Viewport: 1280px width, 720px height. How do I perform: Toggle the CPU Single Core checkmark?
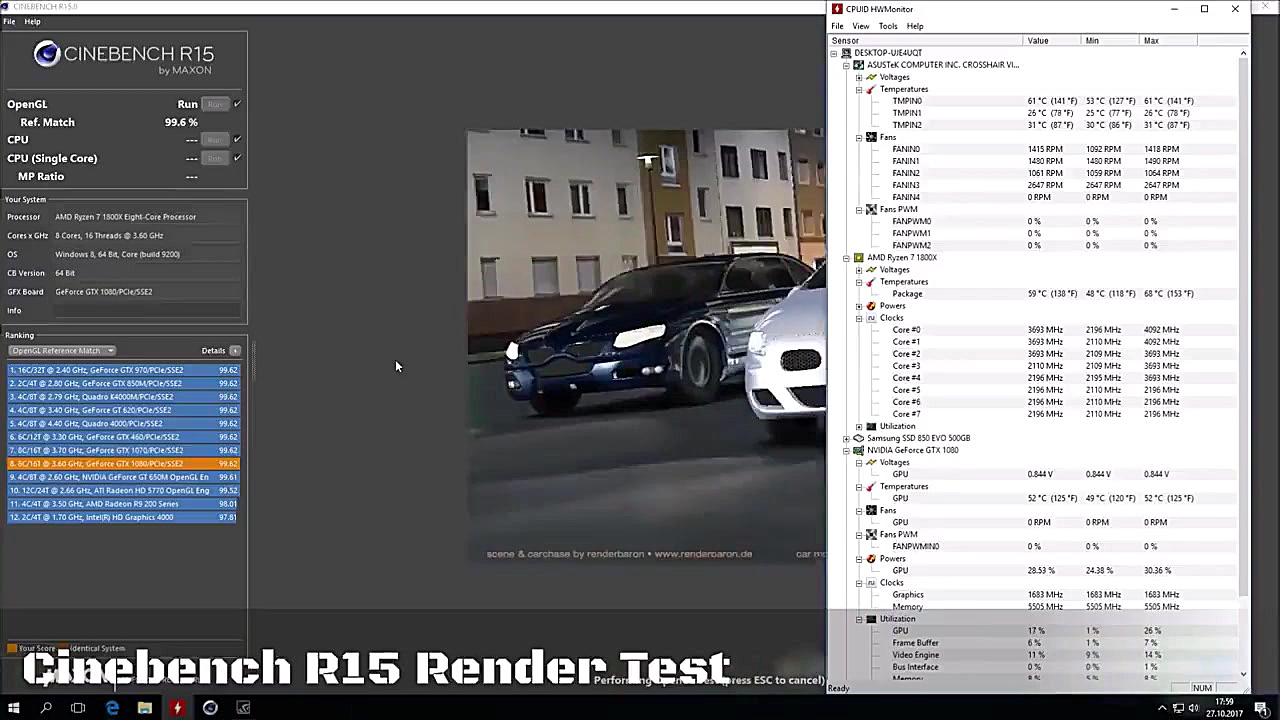click(x=237, y=157)
